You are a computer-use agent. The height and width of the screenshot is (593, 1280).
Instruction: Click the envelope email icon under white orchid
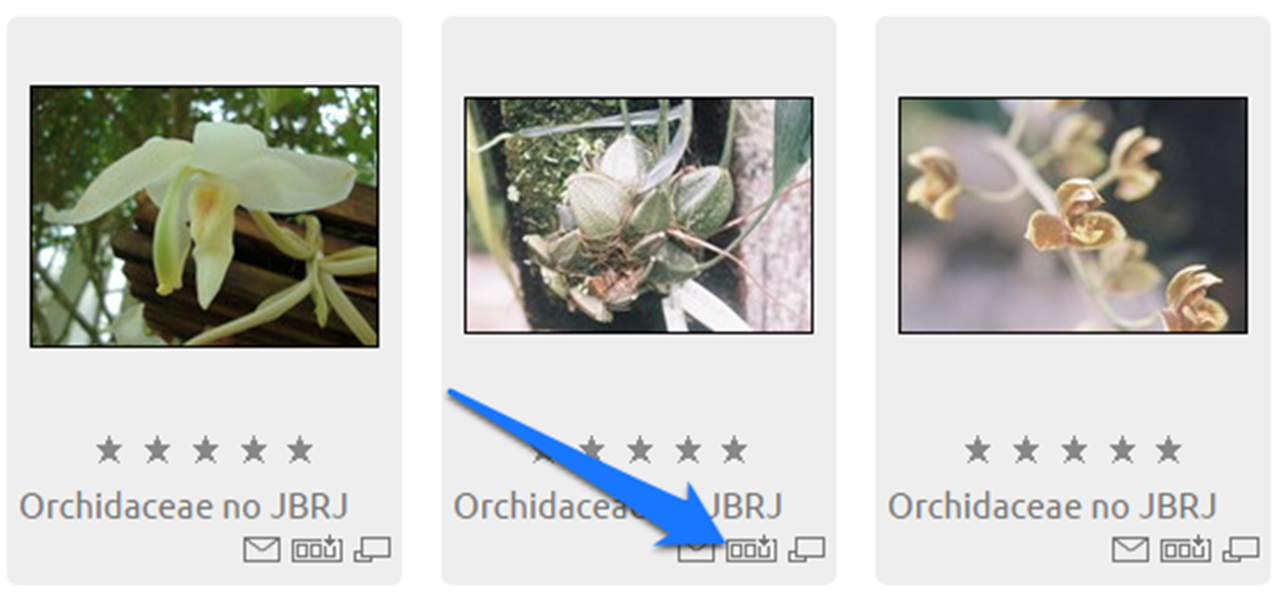(261, 549)
